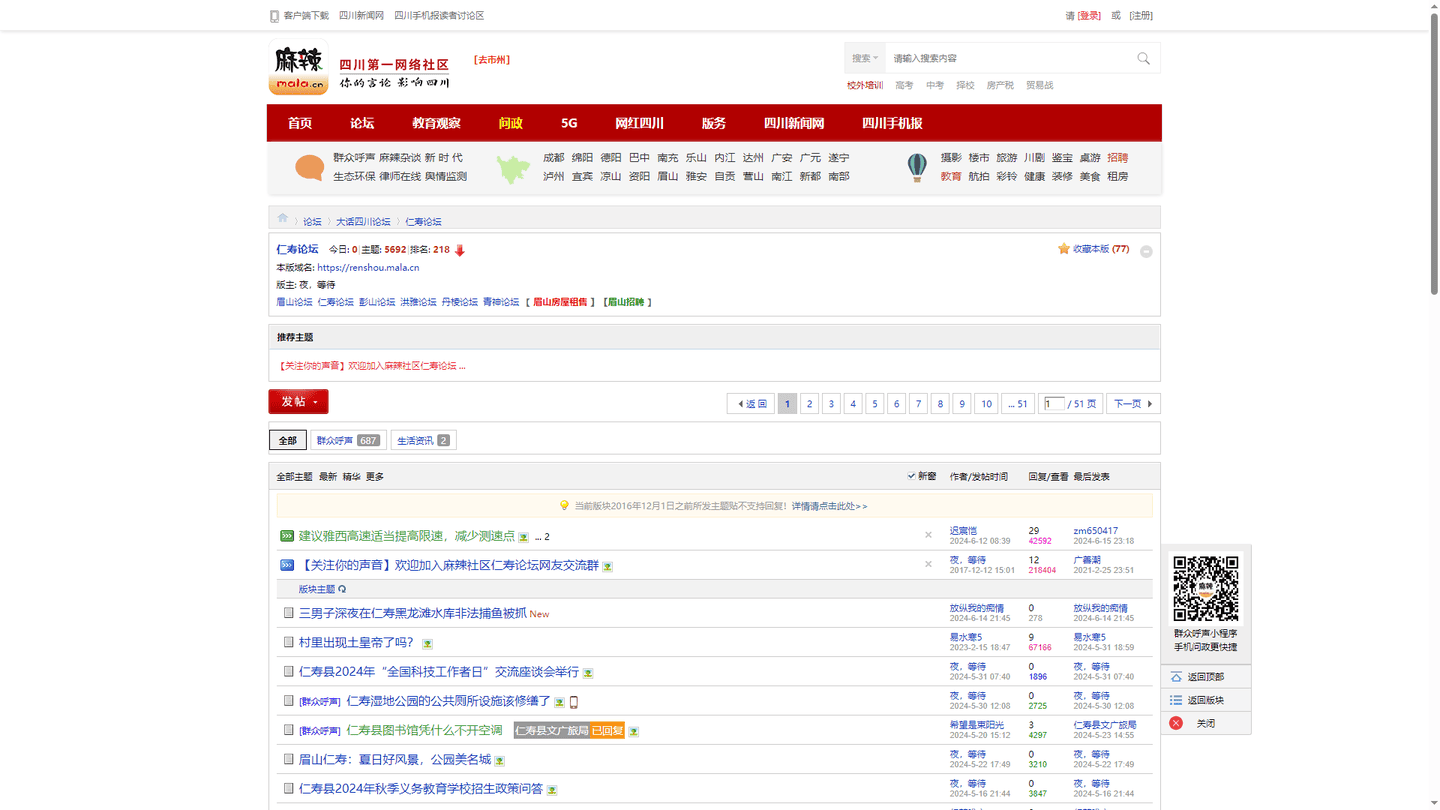
Task: Click the green Sichuan map icon
Action: (513, 168)
